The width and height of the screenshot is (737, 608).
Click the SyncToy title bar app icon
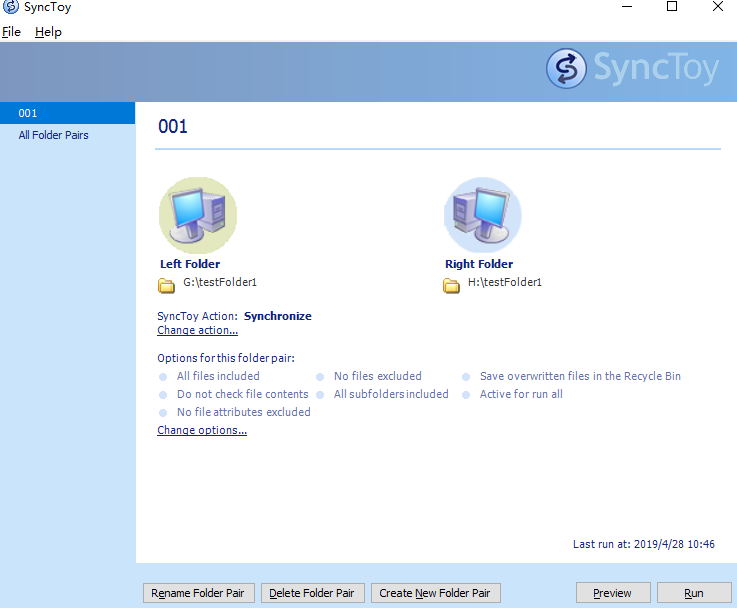11,7
